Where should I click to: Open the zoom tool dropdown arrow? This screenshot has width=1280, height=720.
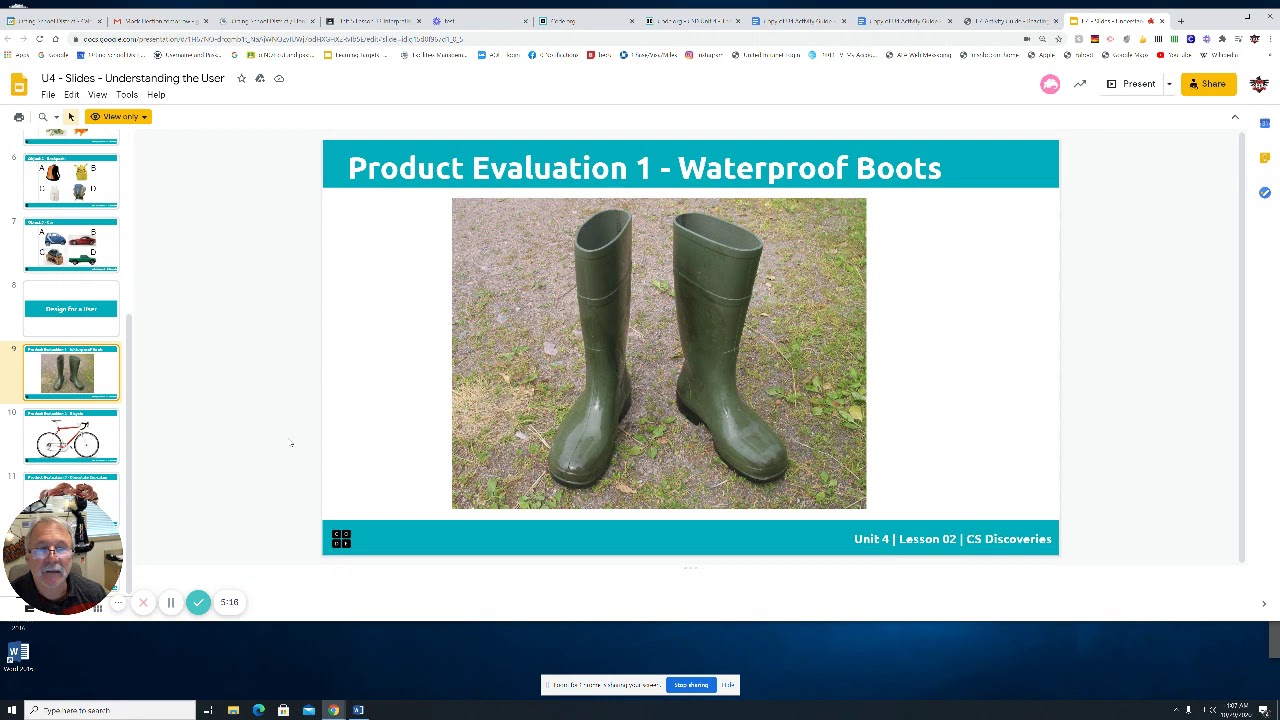(x=56, y=117)
